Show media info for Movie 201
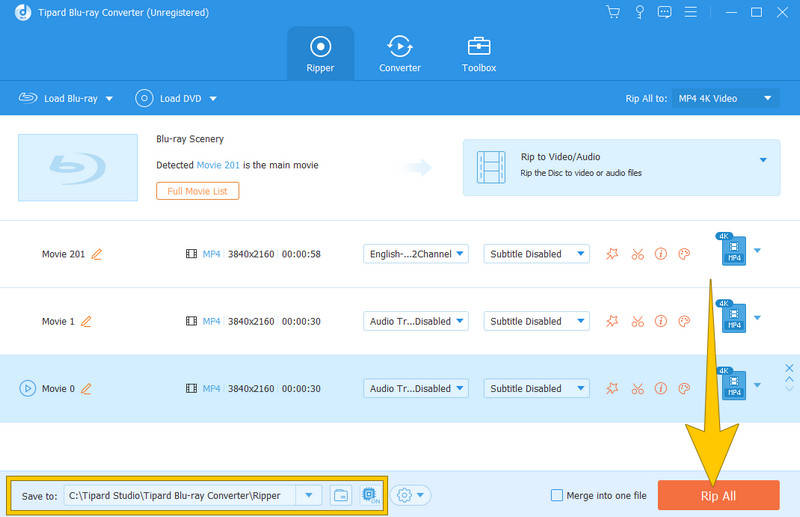Screen dimensions: 800x517 tap(661, 254)
